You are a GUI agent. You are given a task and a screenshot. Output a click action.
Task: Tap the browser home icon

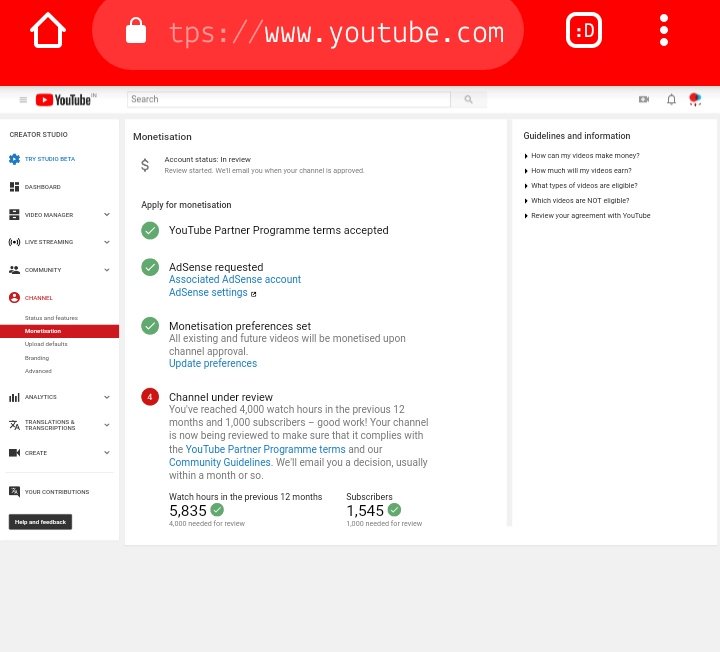[x=48, y=30]
